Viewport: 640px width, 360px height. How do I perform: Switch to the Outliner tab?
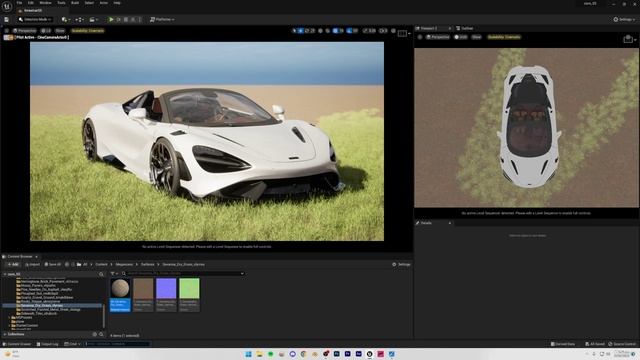pyautogui.click(x=464, y=28)
